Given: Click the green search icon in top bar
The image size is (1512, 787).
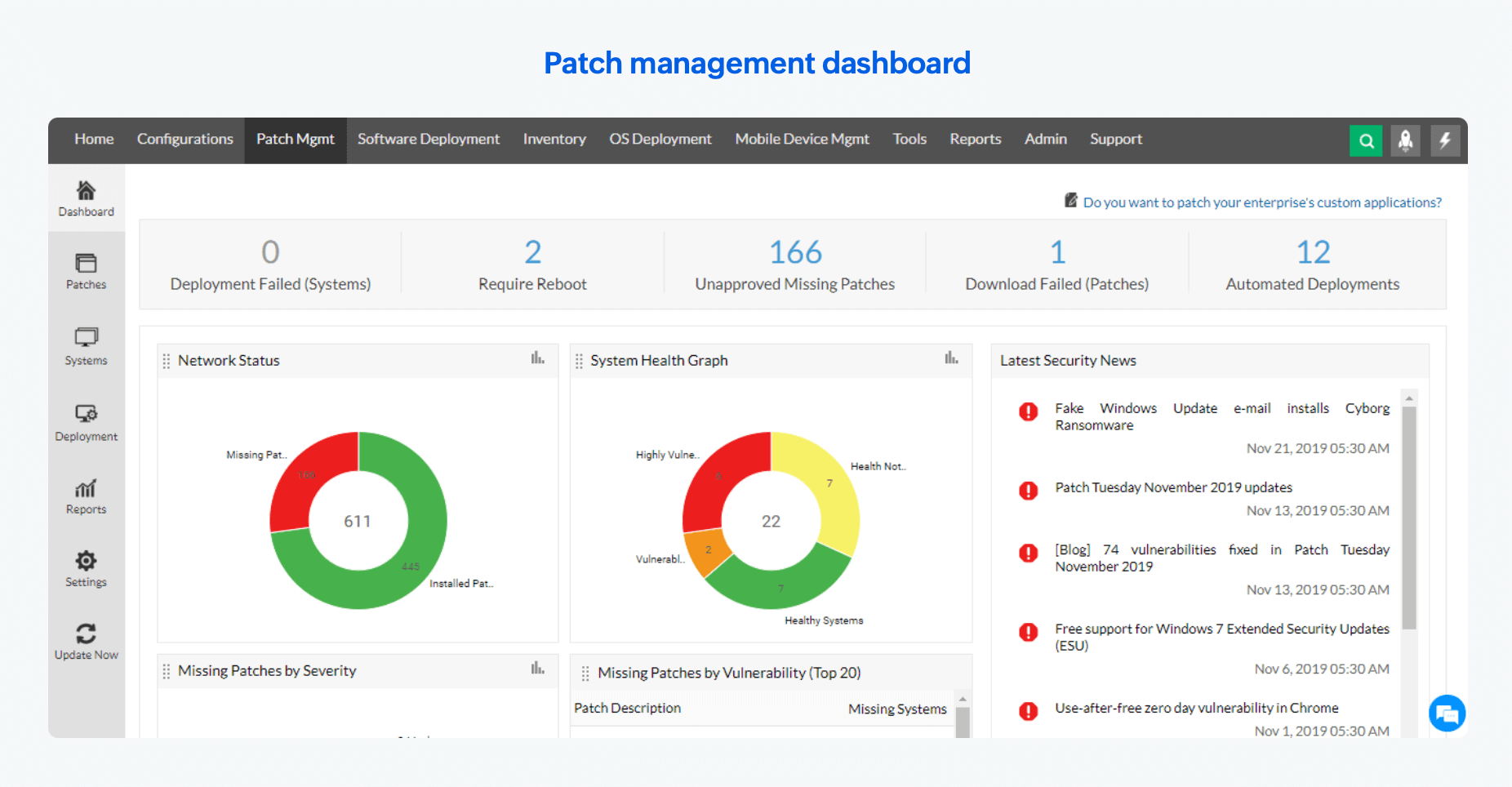Looking at the screenshot, I should [x=1366, y=140].
